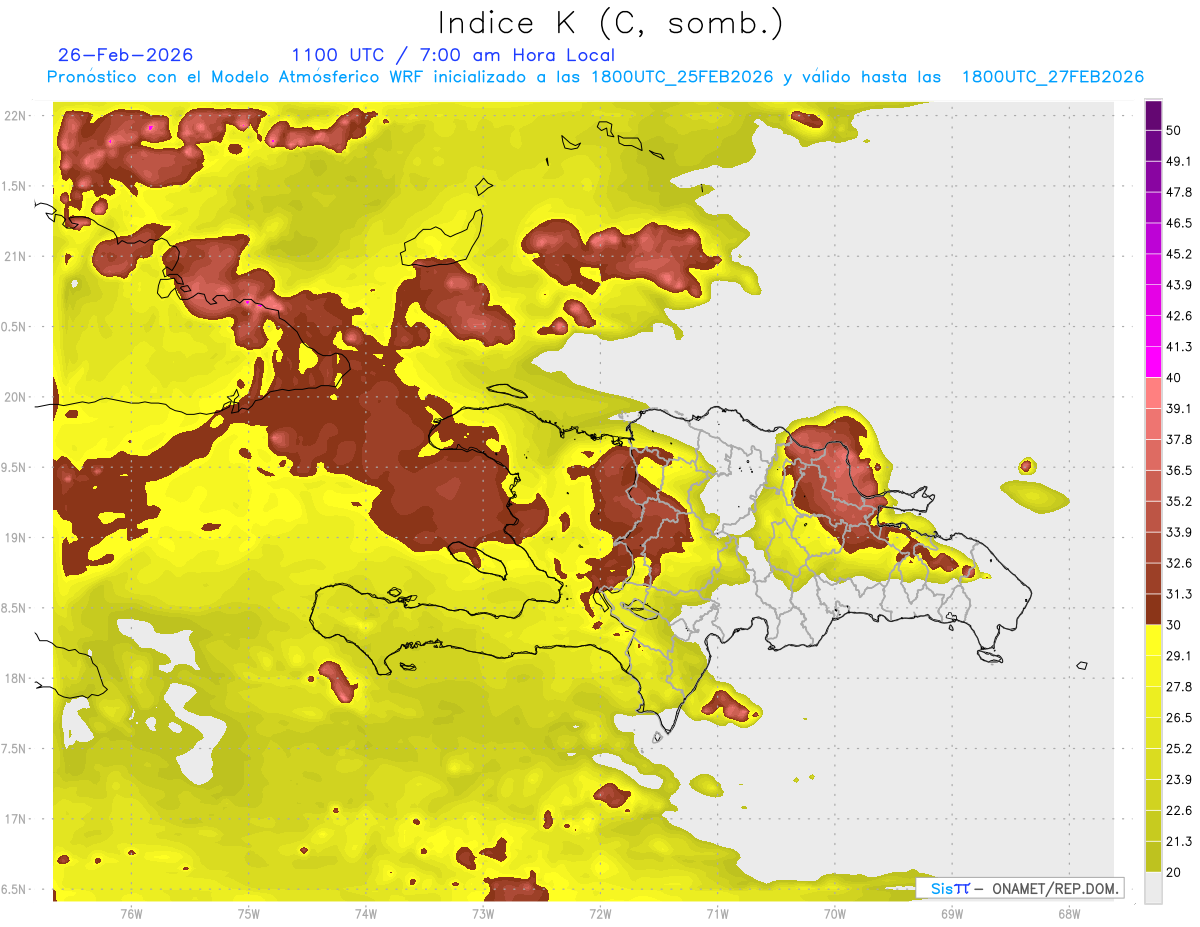The image size is (1200, 927).
Task: Click colorbar label '41.3'
Action: [1179, 347]
